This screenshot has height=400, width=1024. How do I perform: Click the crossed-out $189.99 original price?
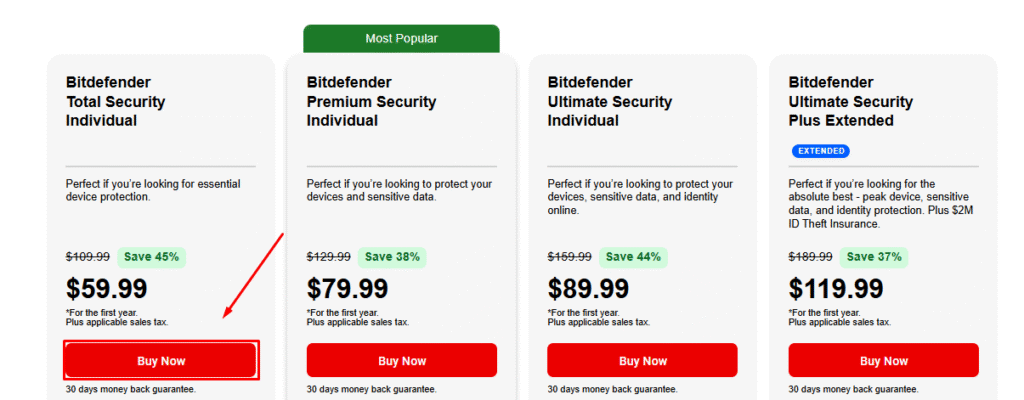tap(810, 257)
